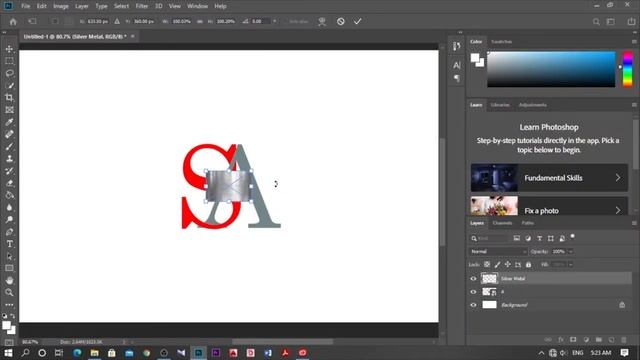Switch to the Swatches tab
This screenshot has width=640, height=360.
tap(501, 42)
